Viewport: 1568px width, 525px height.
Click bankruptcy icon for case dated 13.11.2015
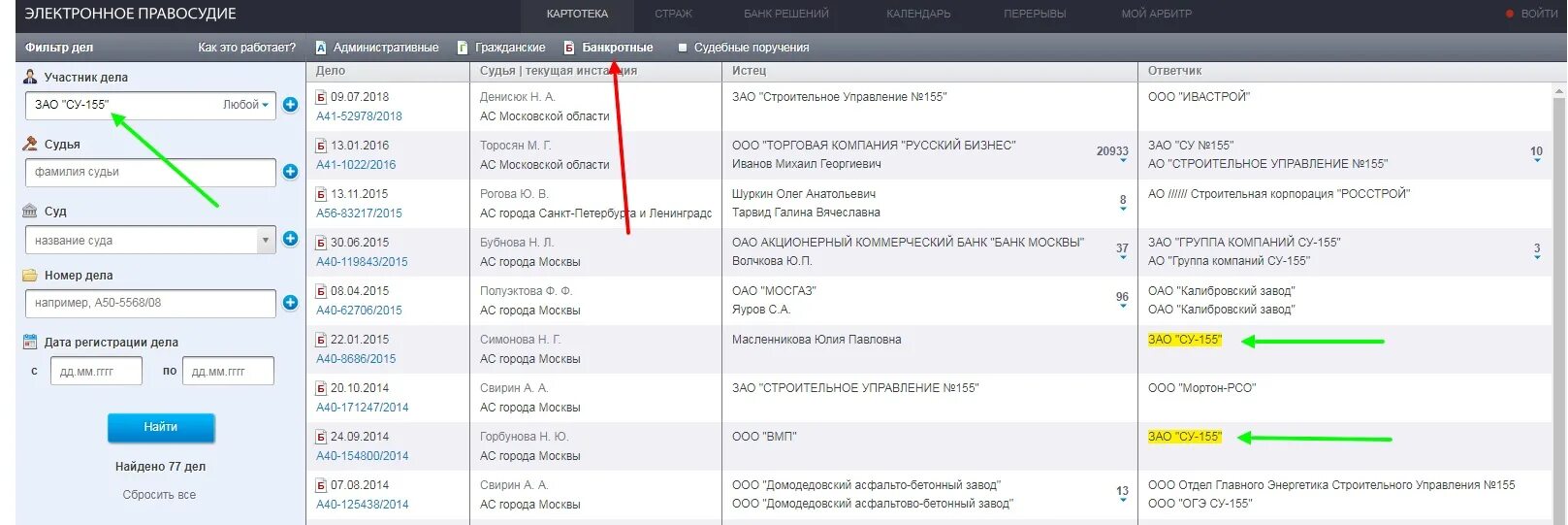coord(321,194)
